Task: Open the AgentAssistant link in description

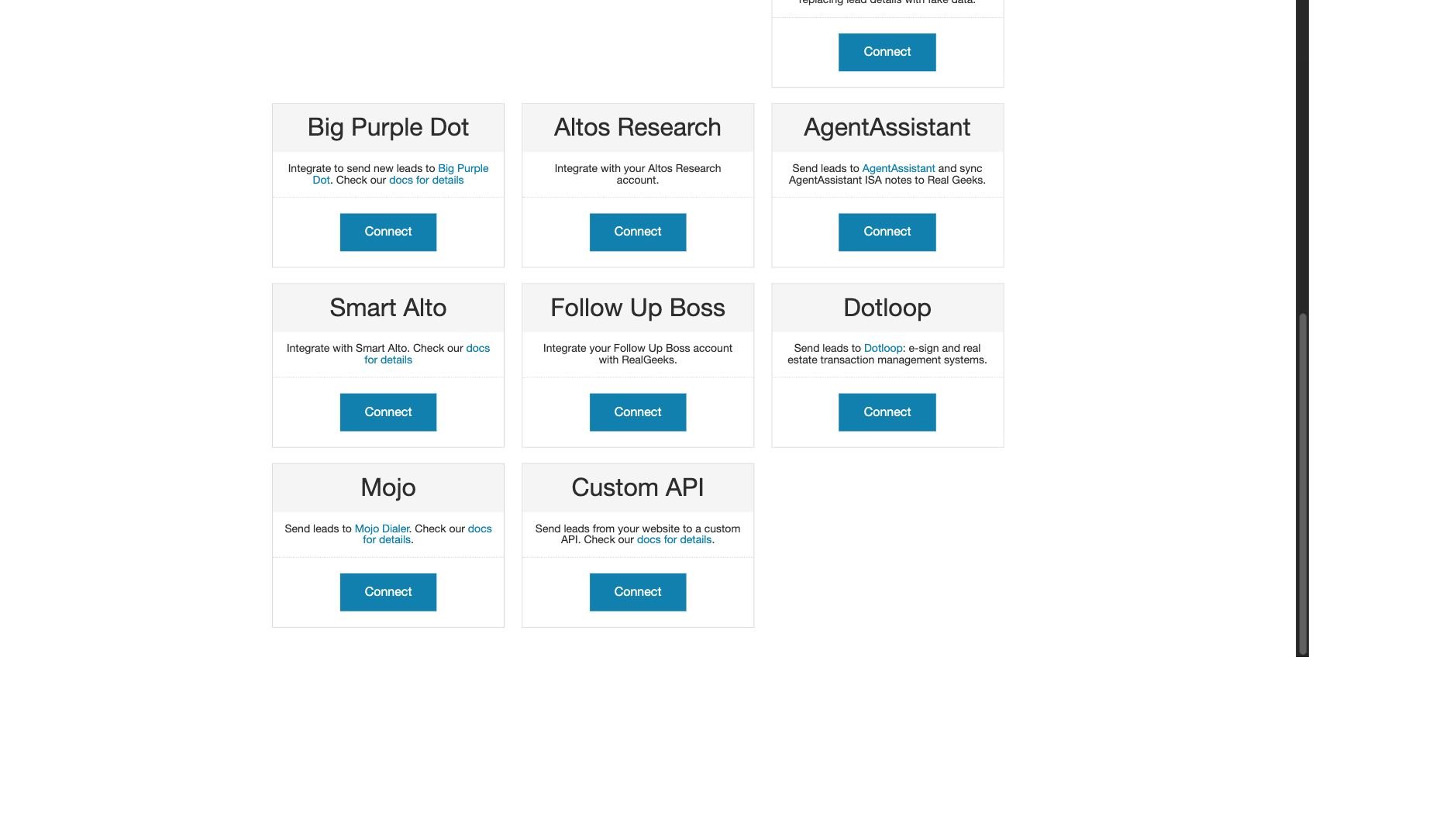Action: pos(898,168)
